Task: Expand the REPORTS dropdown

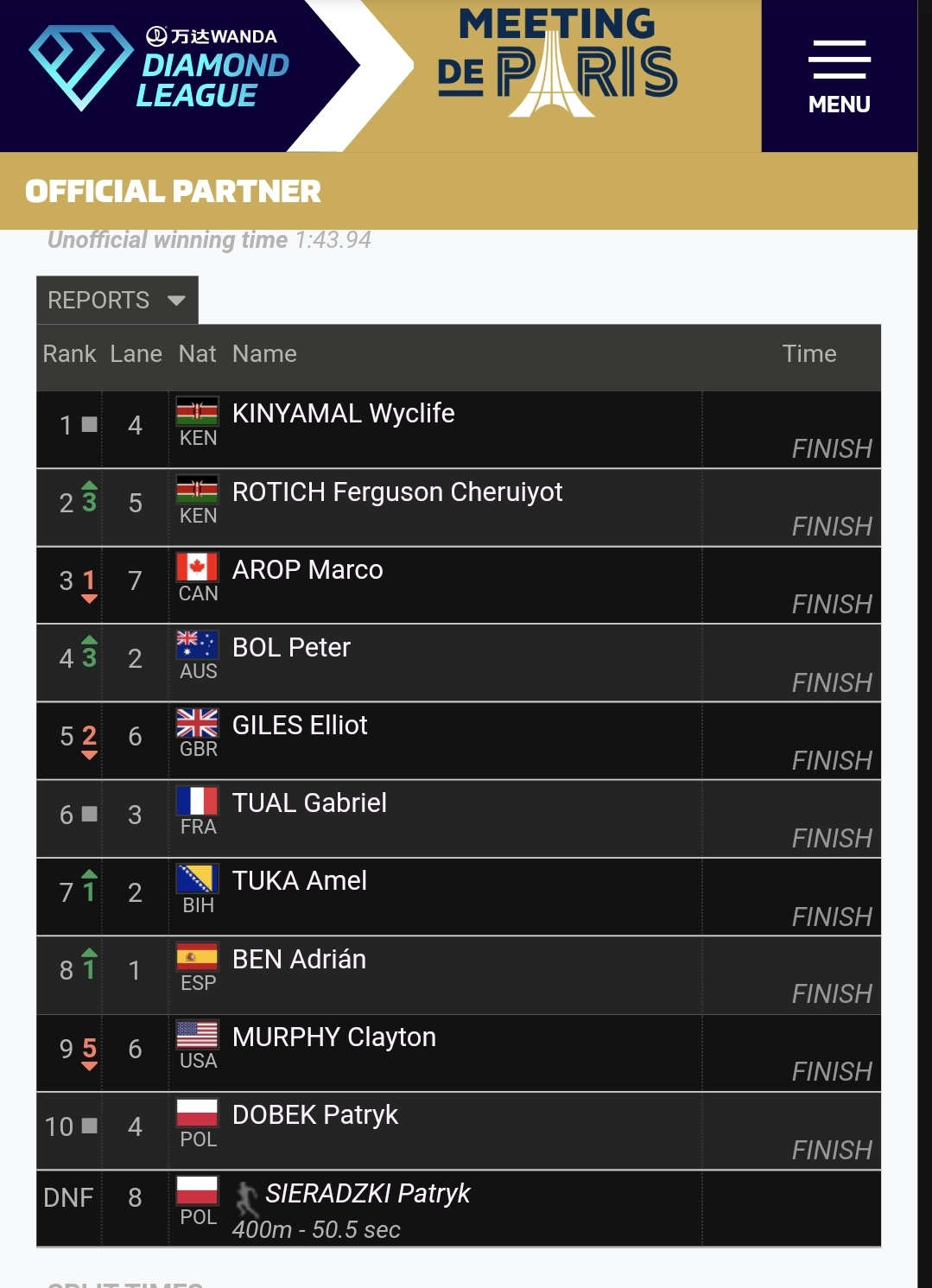Action: (x=117, y=300)
